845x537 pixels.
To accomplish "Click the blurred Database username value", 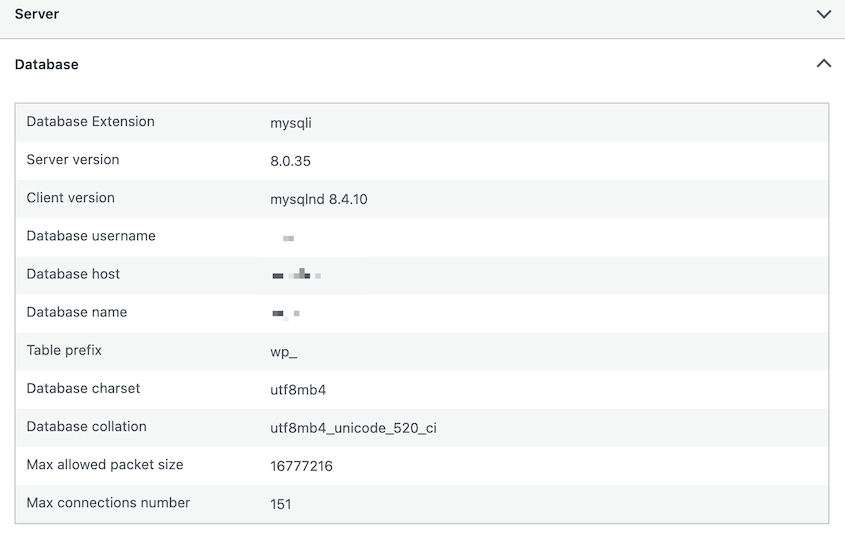I will coord(288,238).
